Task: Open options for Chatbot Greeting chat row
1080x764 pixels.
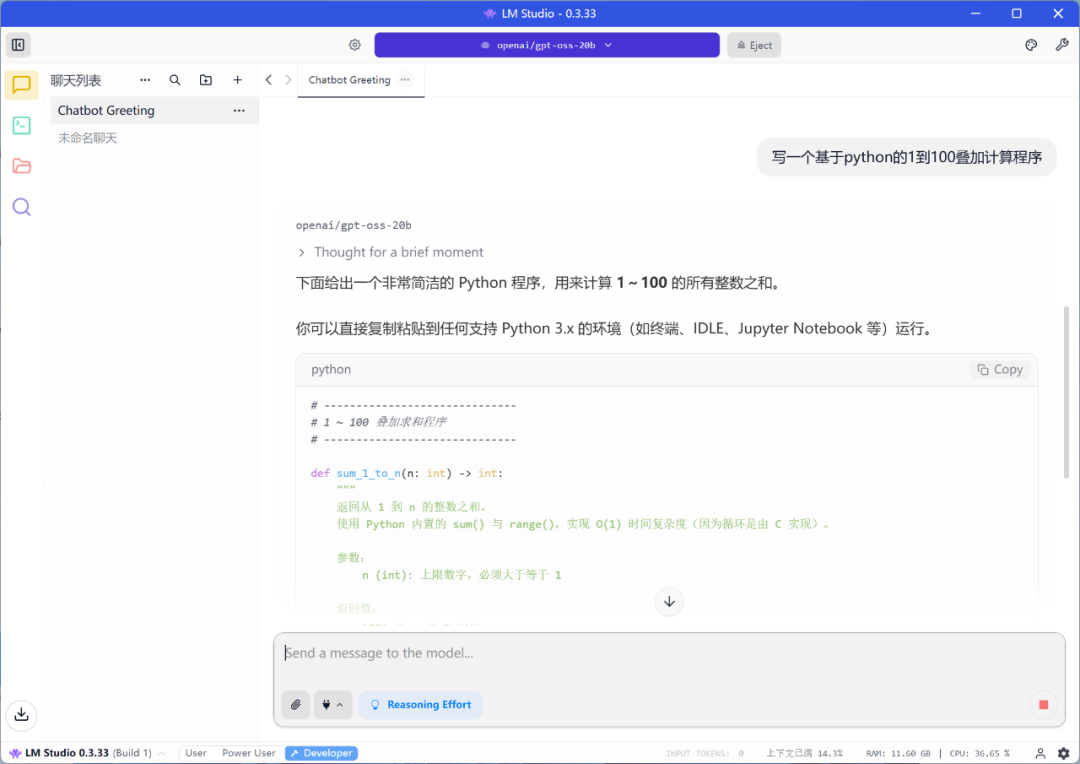Action: pyautogui.click(x=239, y=111)
